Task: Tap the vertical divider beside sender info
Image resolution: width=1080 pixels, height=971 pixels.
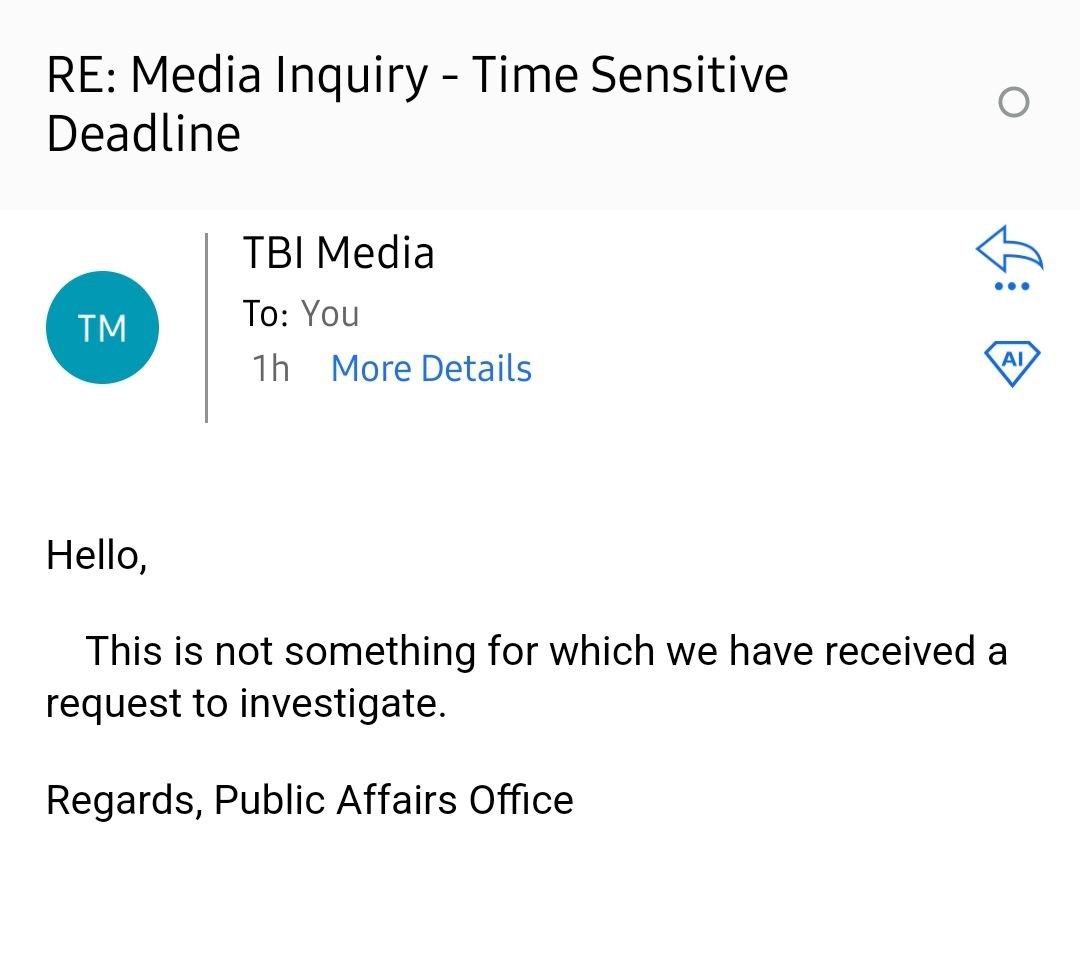Action: 206,328
